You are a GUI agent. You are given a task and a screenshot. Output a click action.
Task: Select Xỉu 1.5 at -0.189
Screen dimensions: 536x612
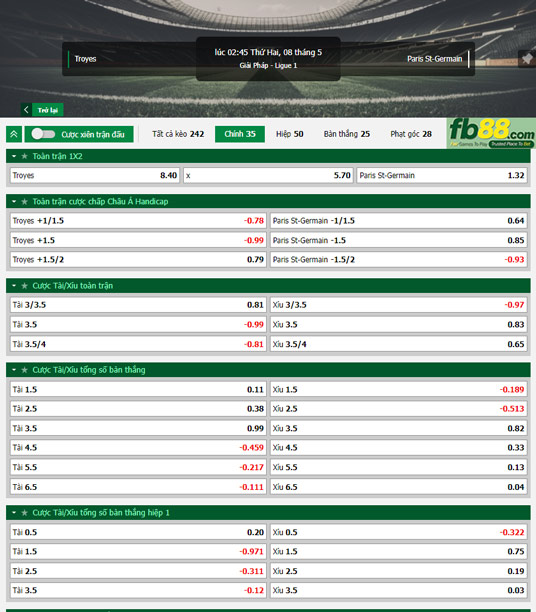click(398, 389)
